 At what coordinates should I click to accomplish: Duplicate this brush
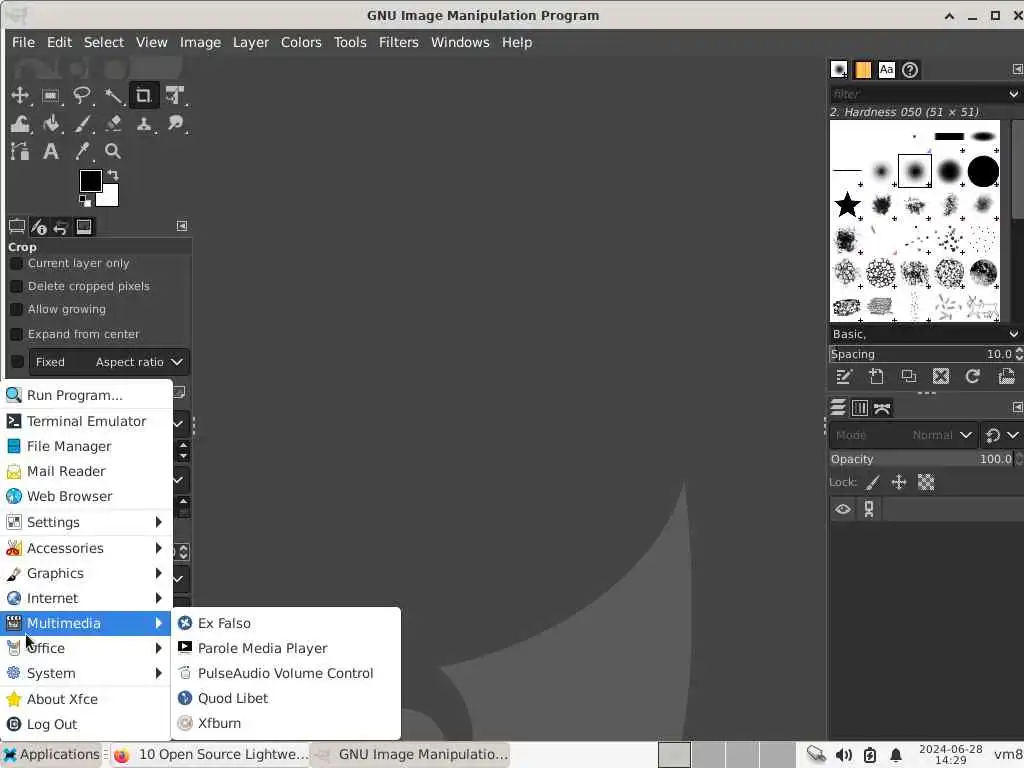(x=908, y=376)
